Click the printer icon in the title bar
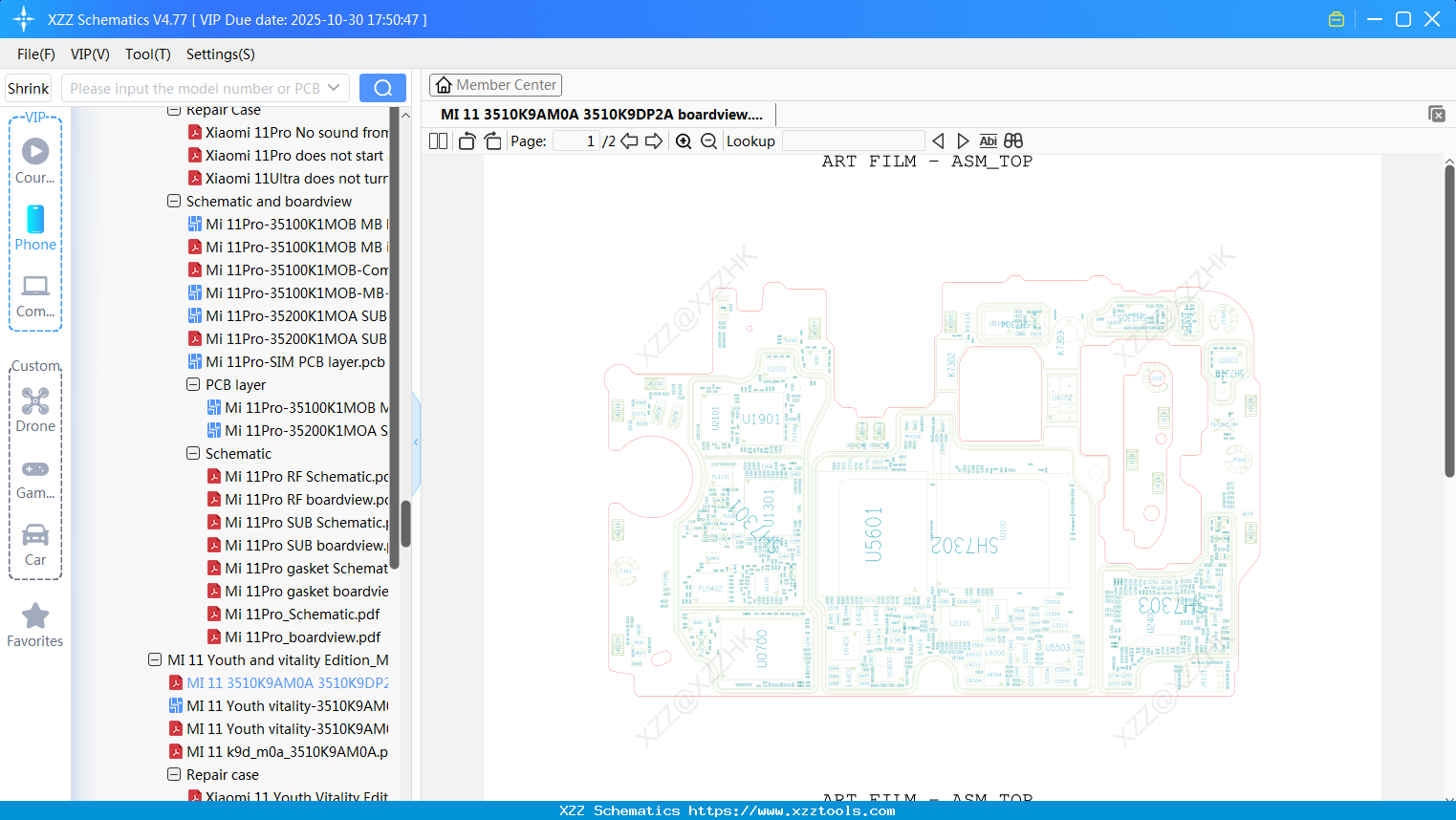This screenshot has height=820, width=1456. 1336,18
